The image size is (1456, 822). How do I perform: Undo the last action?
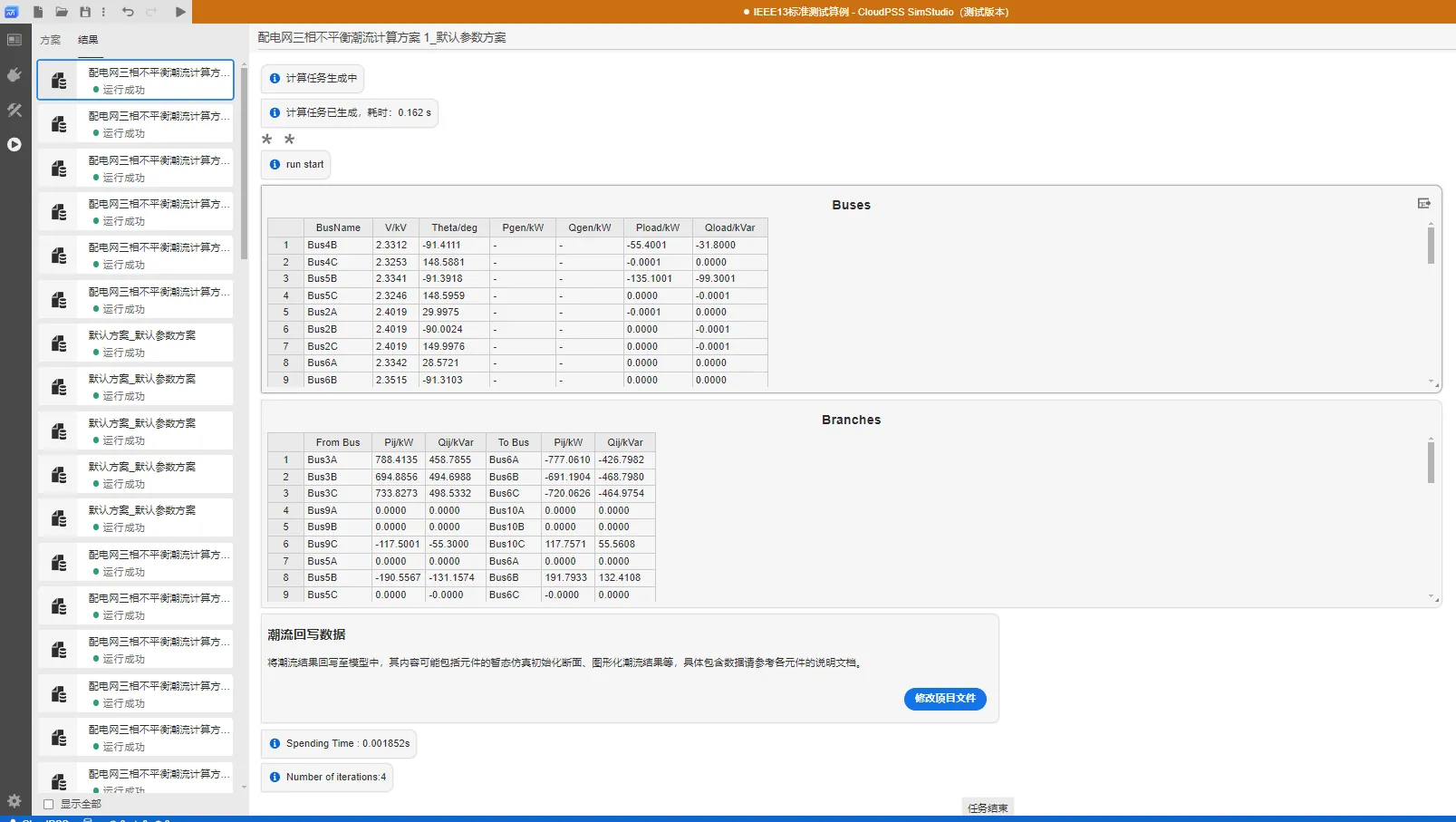(128, 12)
